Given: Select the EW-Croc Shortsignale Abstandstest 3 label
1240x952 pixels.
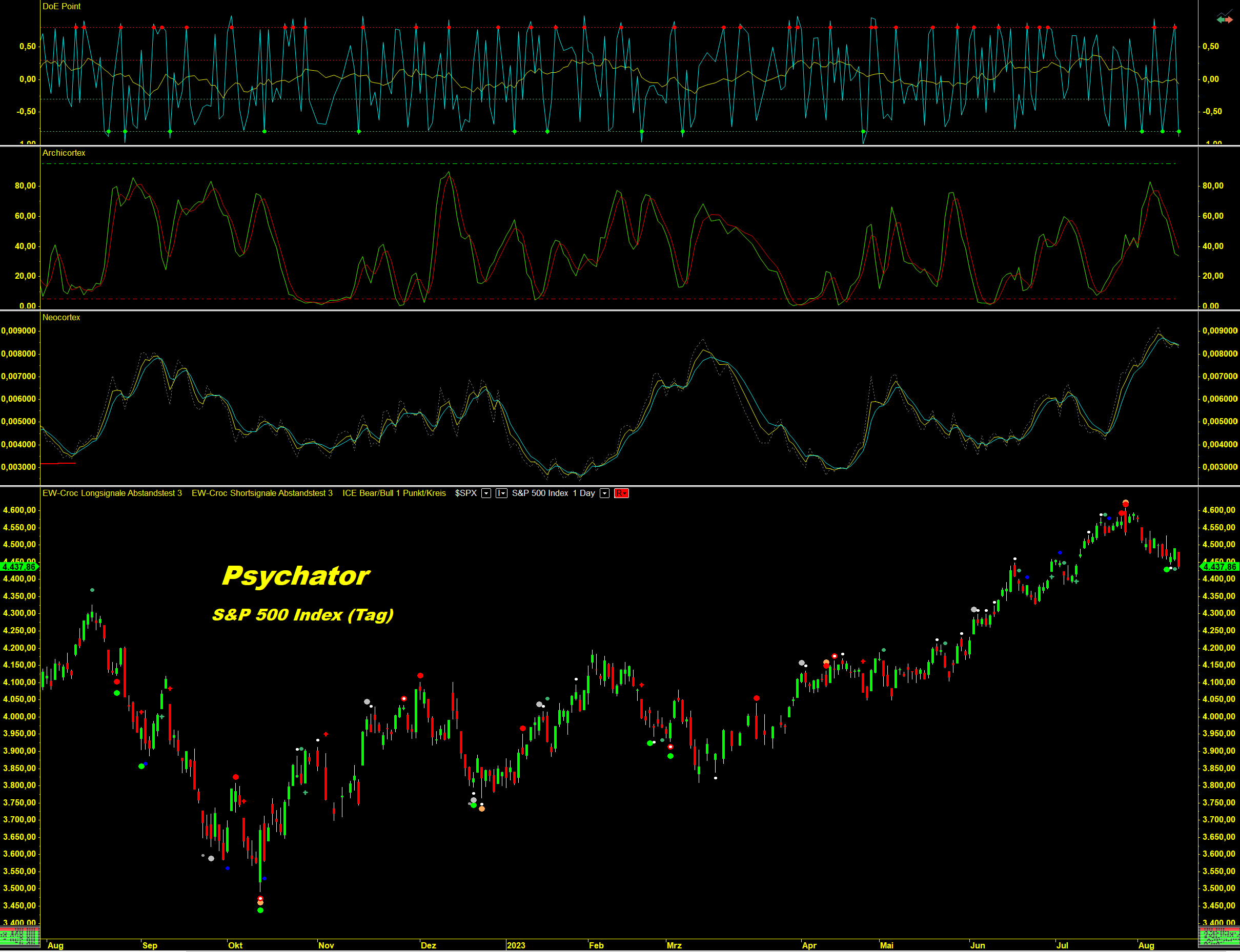Looking at the screenshot, I should tap(262, 493).
